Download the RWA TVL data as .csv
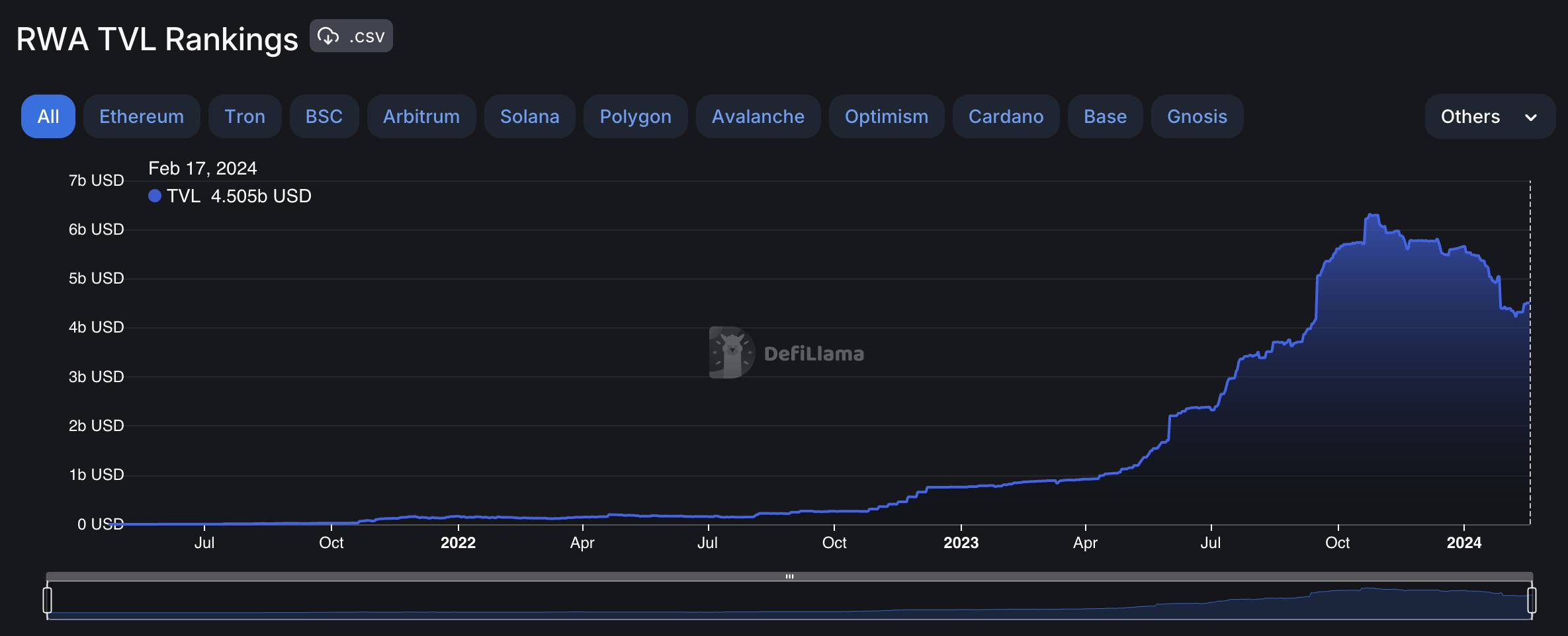The width and height of the screenshot is (1568, 636). tap(351, 36)
